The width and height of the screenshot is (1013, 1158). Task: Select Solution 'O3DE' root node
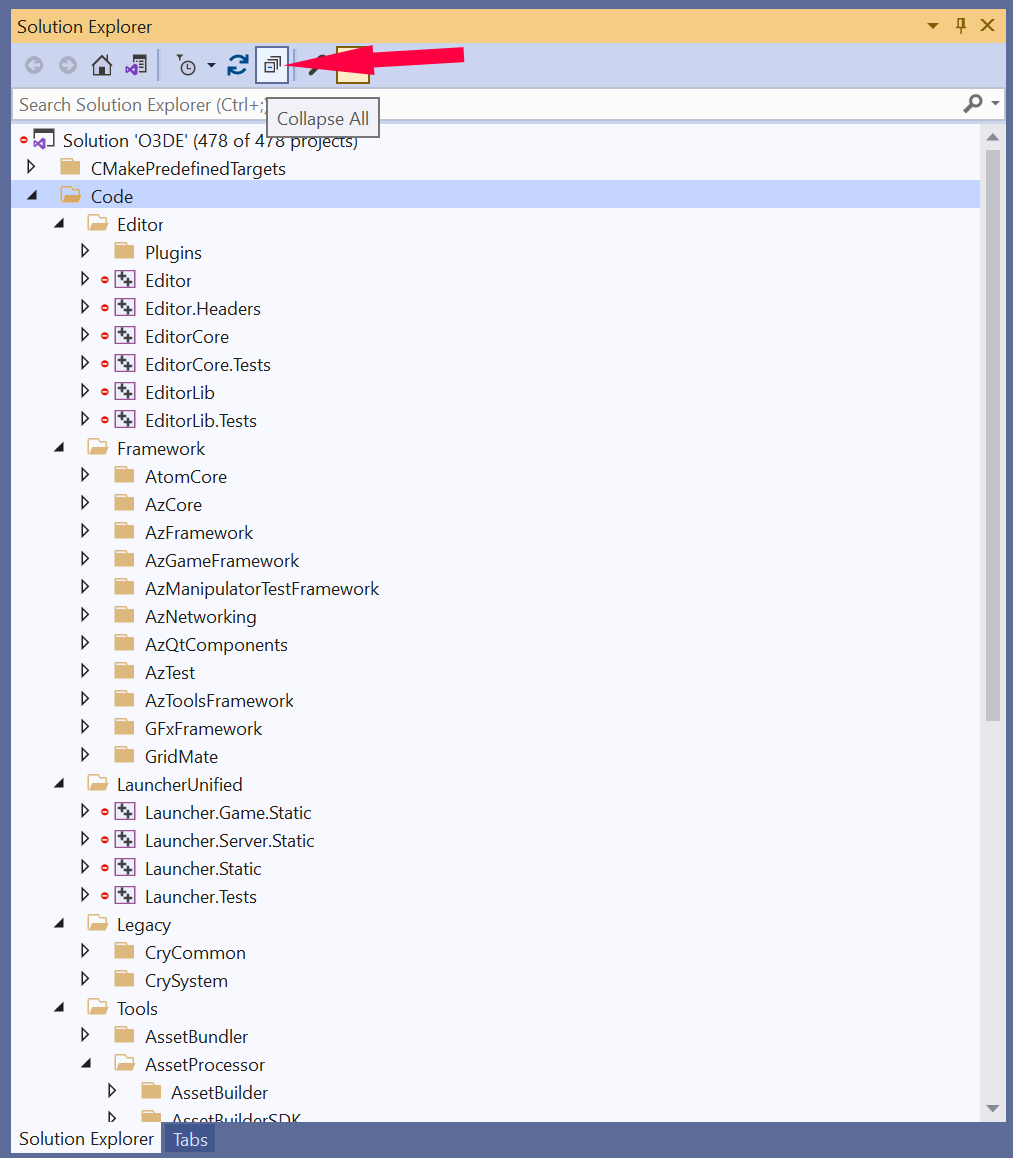click(x=210, y=140)
